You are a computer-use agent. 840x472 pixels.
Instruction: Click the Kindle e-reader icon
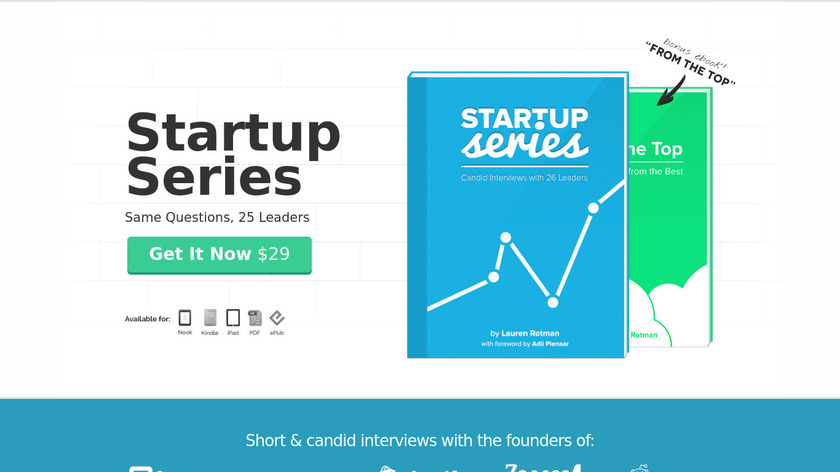[210, 318]
